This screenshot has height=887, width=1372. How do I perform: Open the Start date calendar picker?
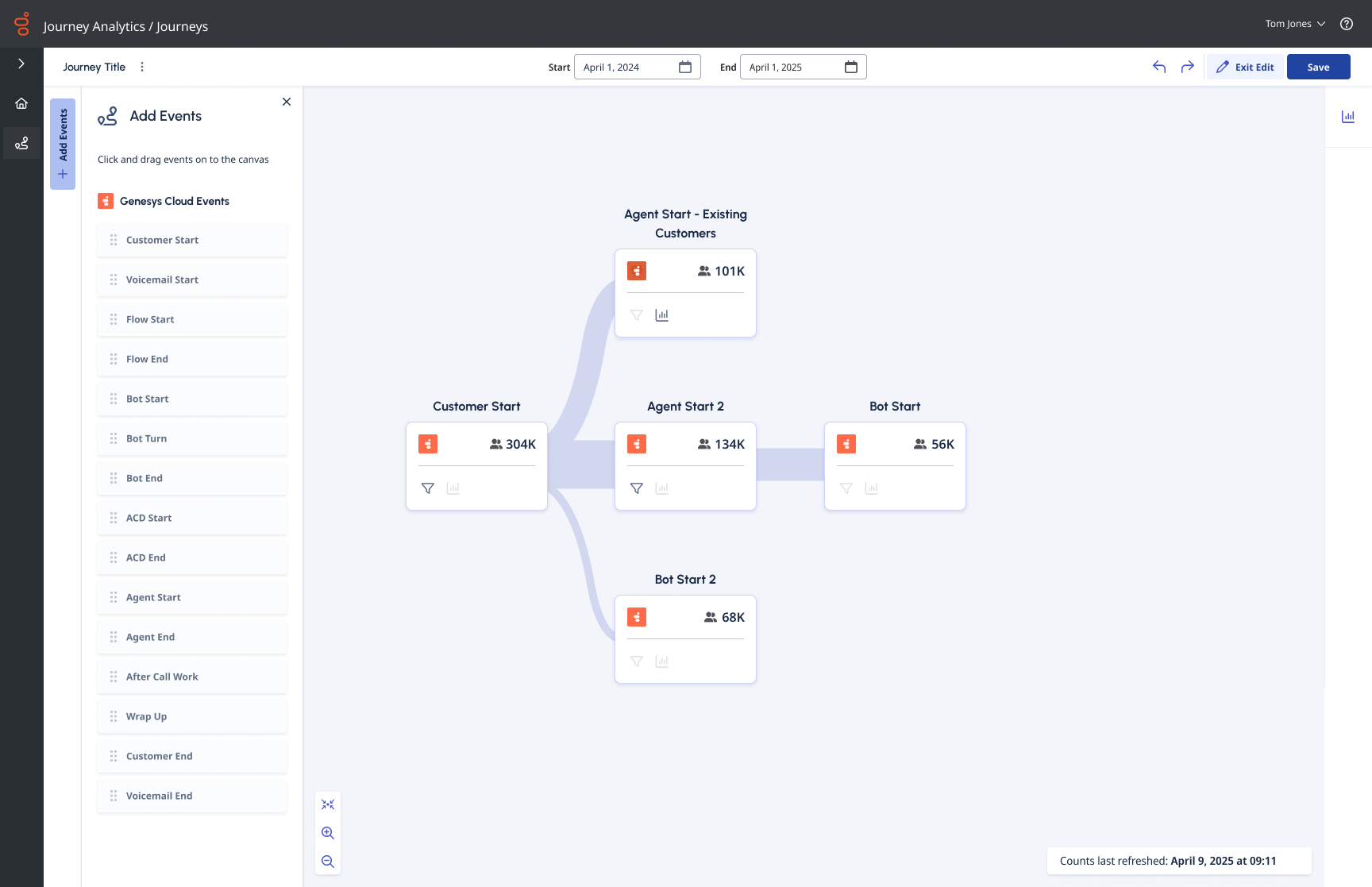pyautogui.click(x=685, y=67)
